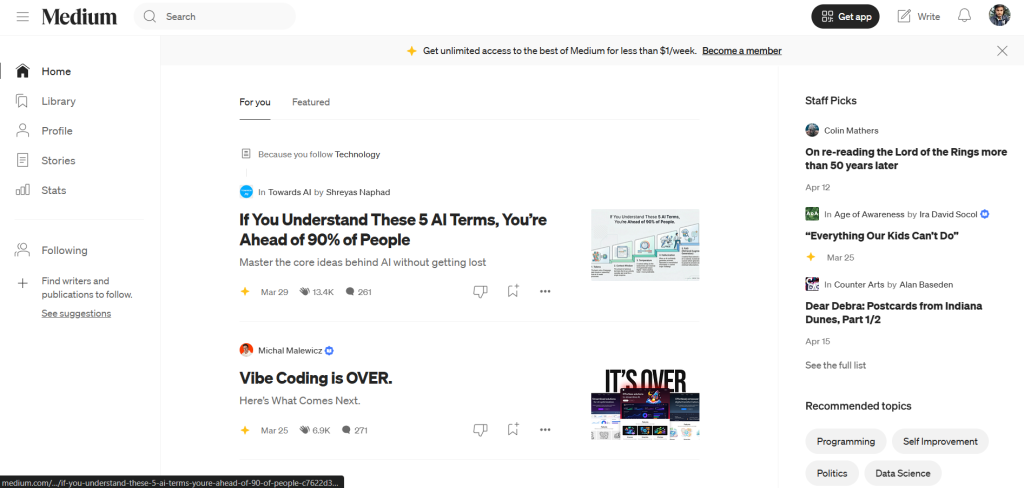Click the Staff Picks heading
Image resolution: width=1024 pixels, height=488 pixels.
click(x=831, y=101)
